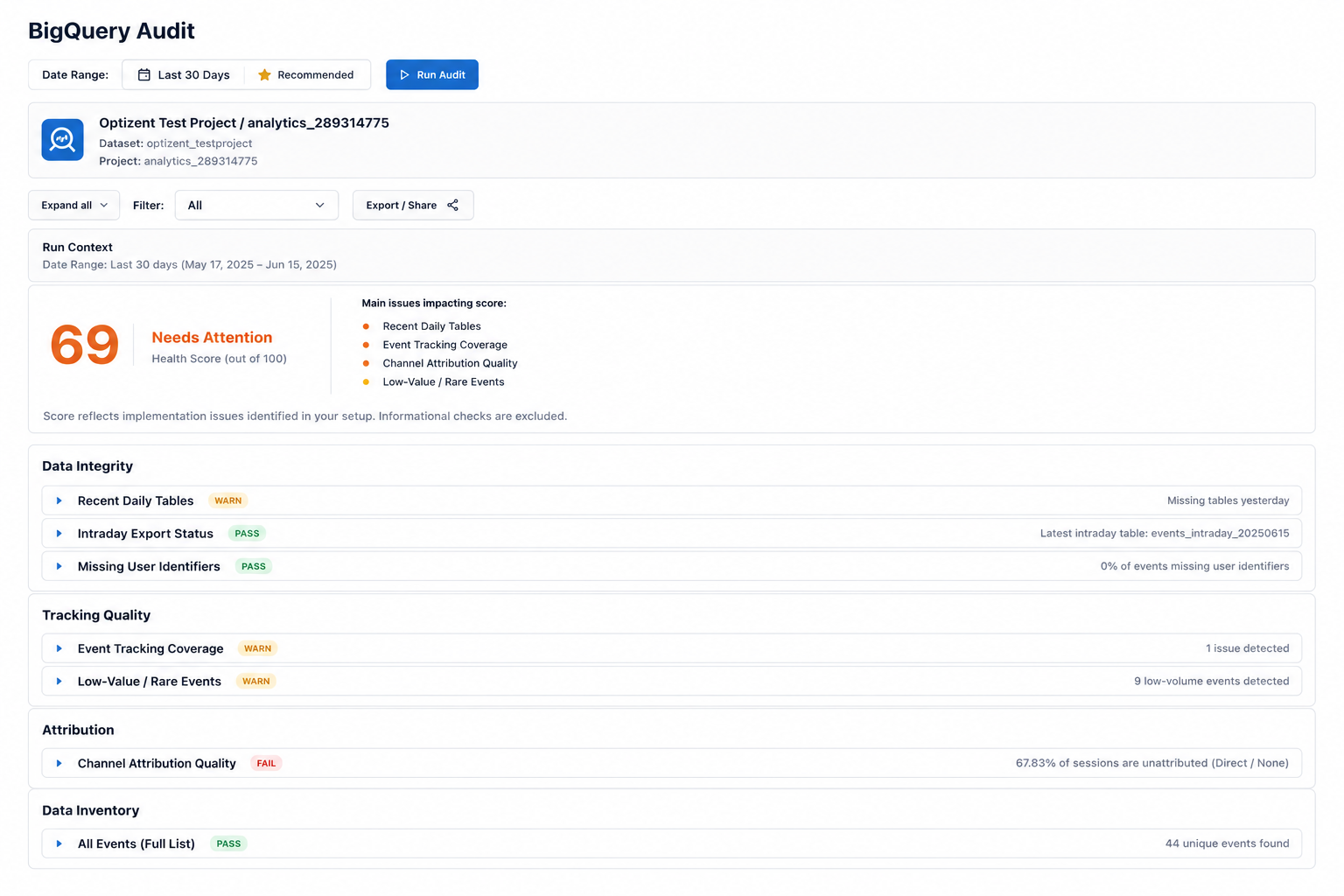Click the blue analytics magnifier project icon

click(62, 140)
